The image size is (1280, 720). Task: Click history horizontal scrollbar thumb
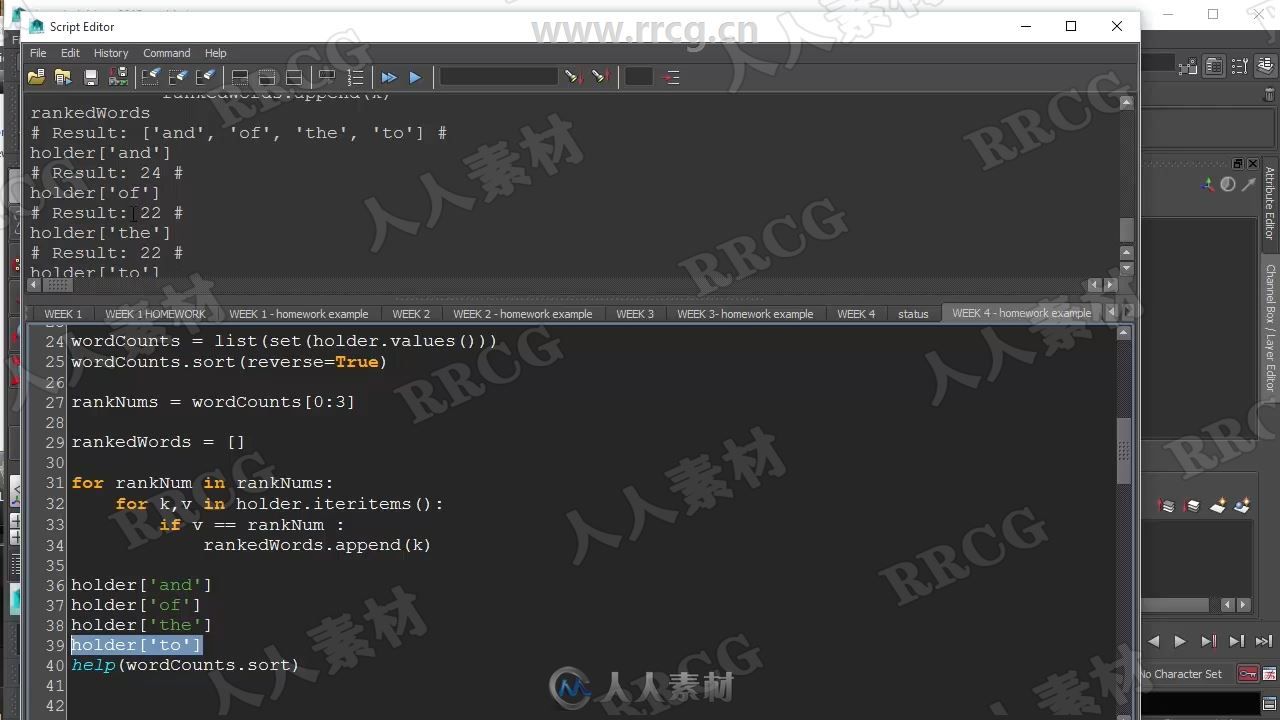pos(59,285)
